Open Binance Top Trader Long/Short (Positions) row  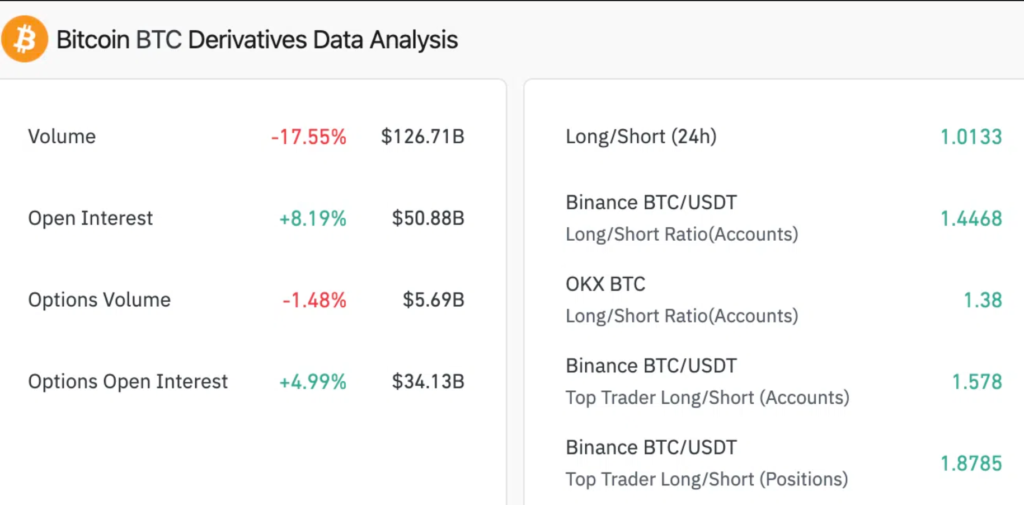pyautogui.click(x=707, y=463)
